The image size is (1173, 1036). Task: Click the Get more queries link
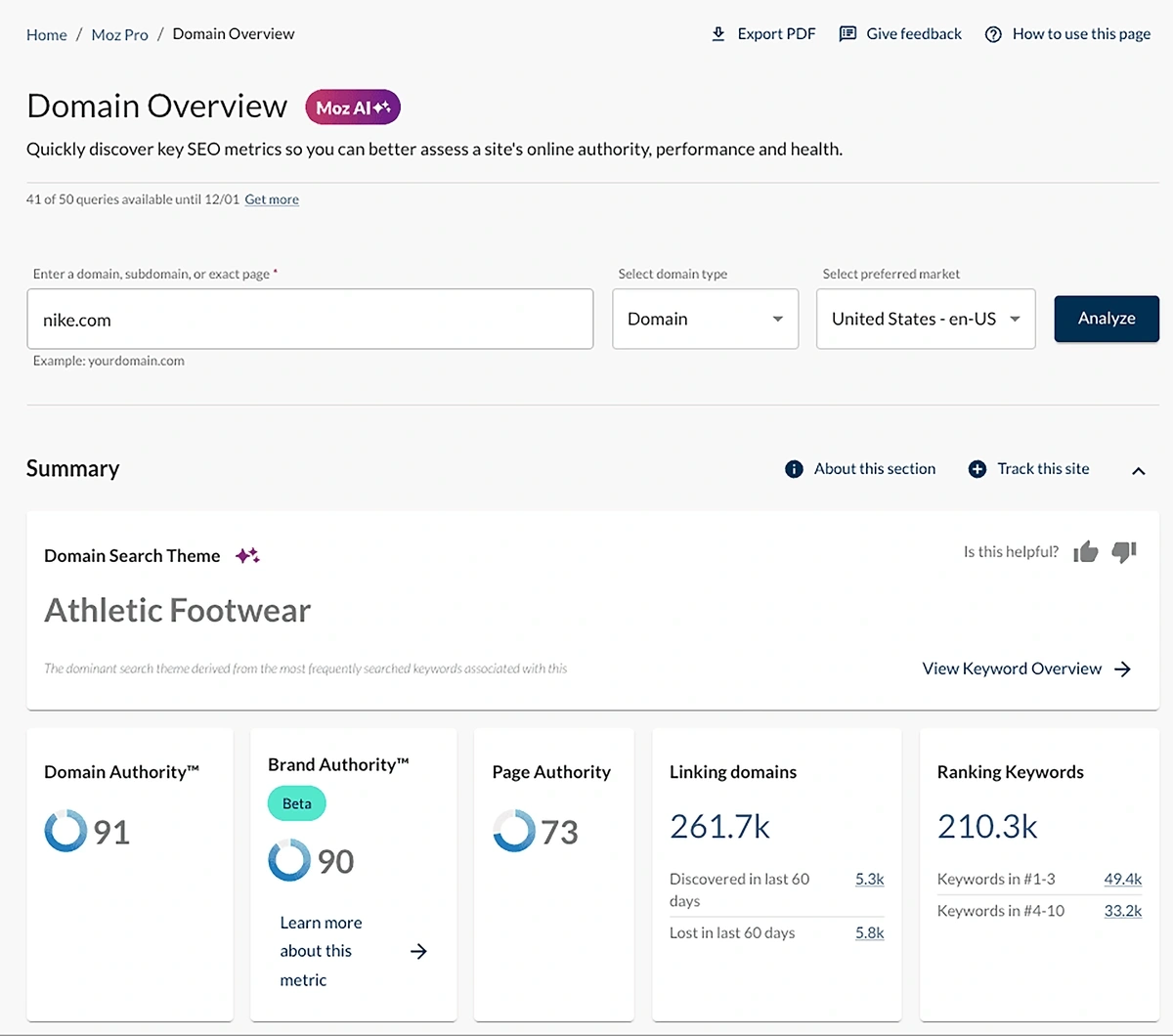pyautogui.click(x=272, y=199)
